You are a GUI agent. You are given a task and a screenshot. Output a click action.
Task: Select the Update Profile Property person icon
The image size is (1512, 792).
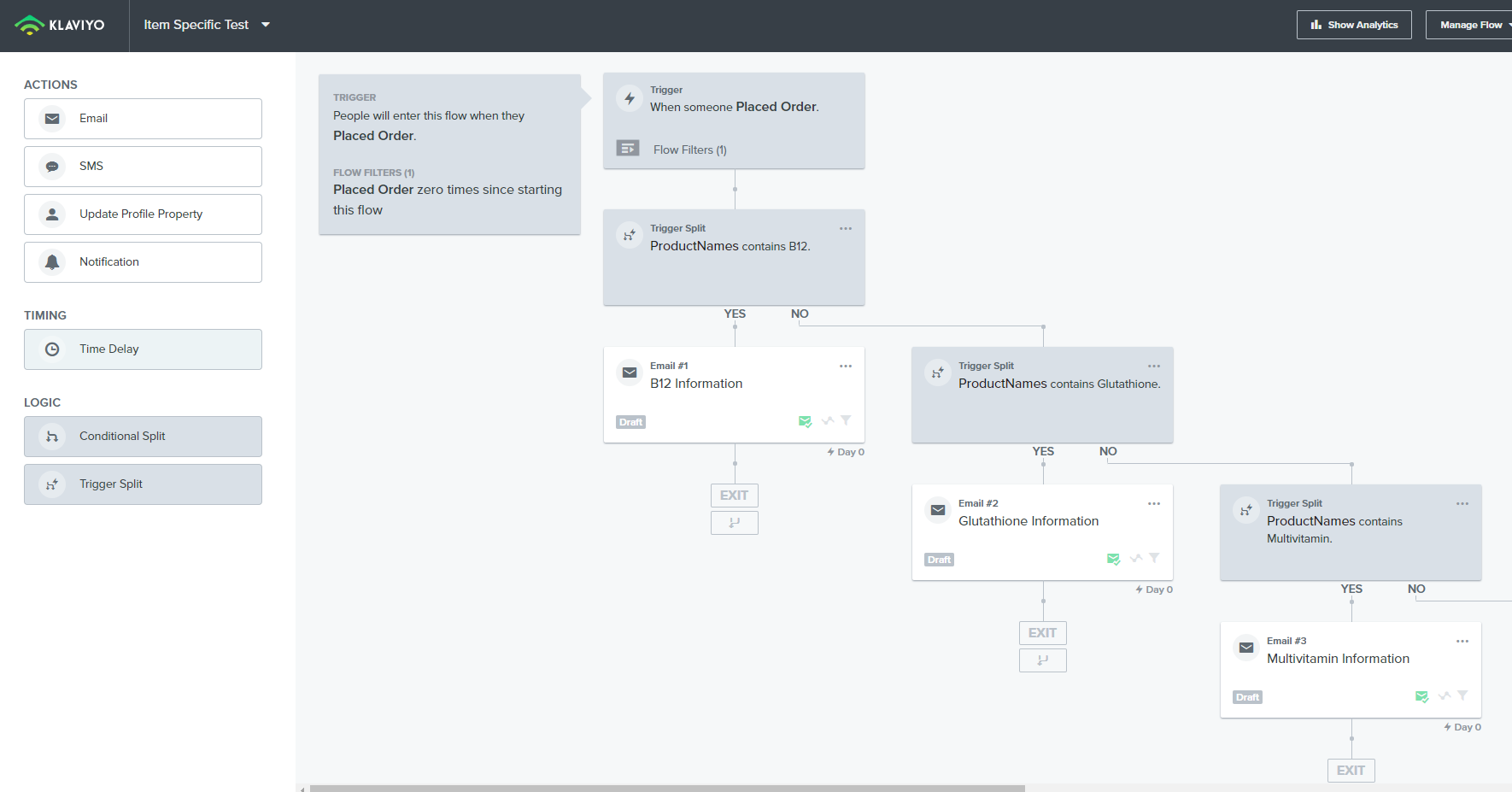pos(52,214)
